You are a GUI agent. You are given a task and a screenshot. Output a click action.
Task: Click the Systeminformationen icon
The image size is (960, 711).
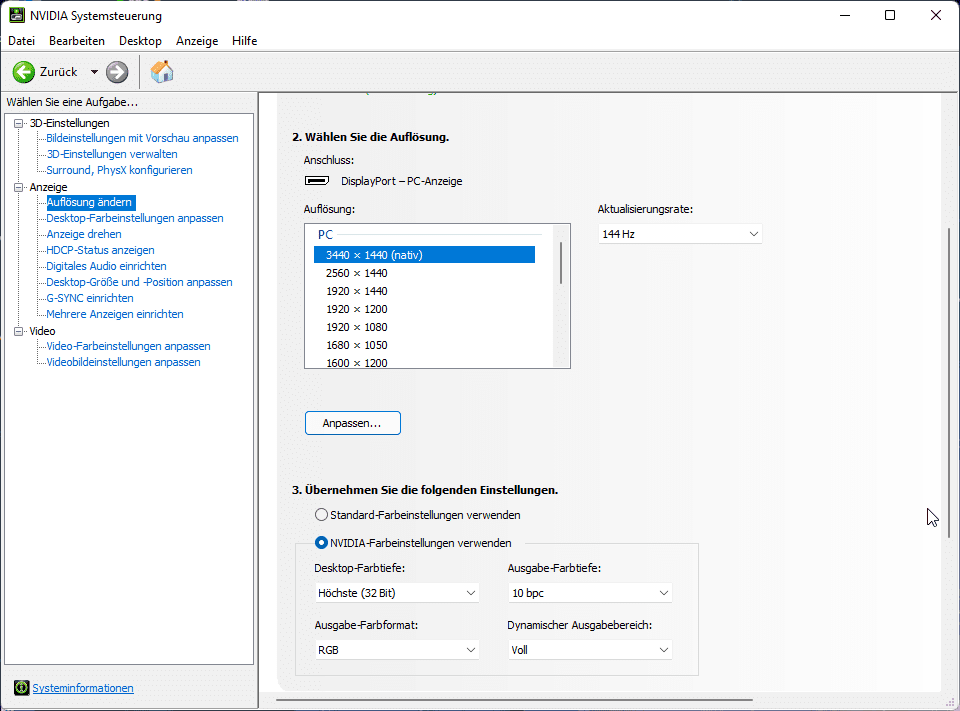[21, 688]
